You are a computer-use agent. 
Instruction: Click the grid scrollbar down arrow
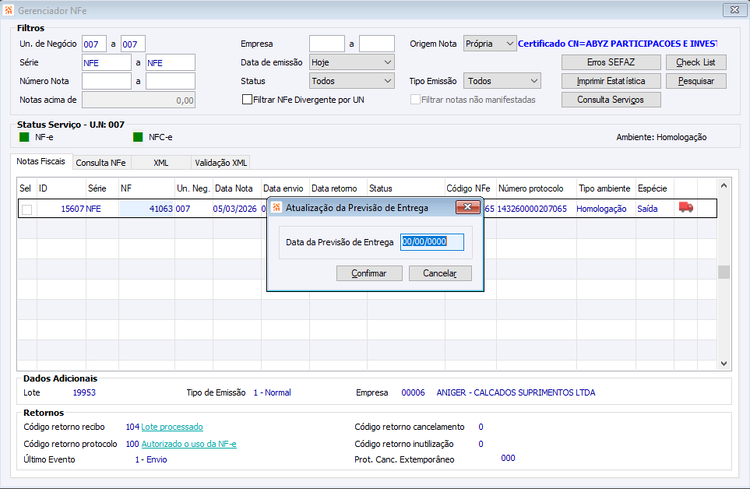(724, 364)
